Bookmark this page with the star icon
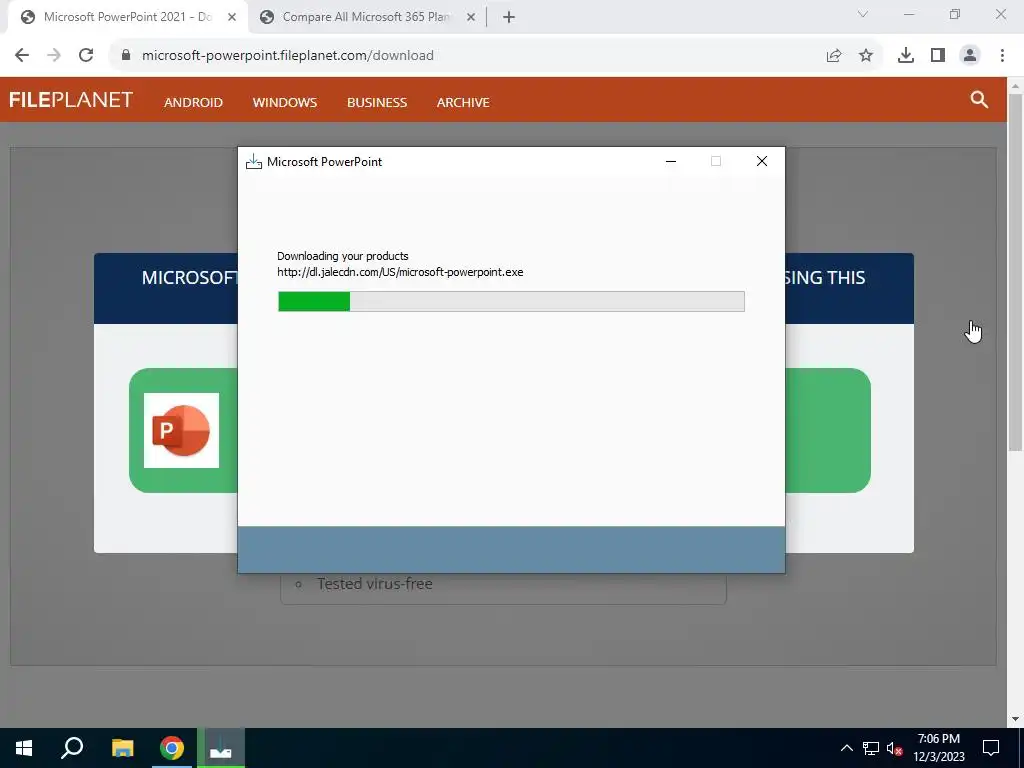 (x=866, y=56)
